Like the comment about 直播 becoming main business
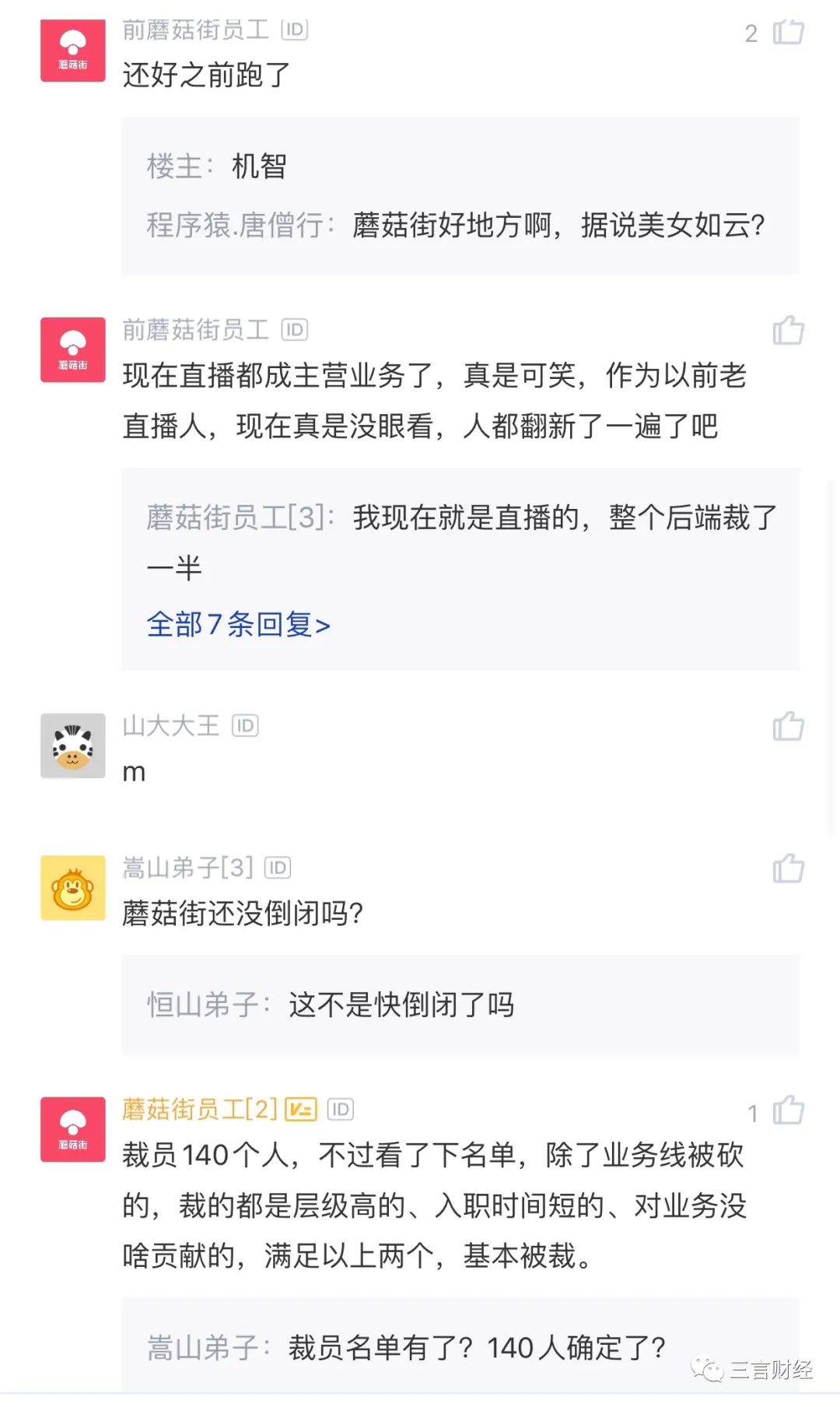The width and height of the screenshot is (840, 1407). click(787, 331)
